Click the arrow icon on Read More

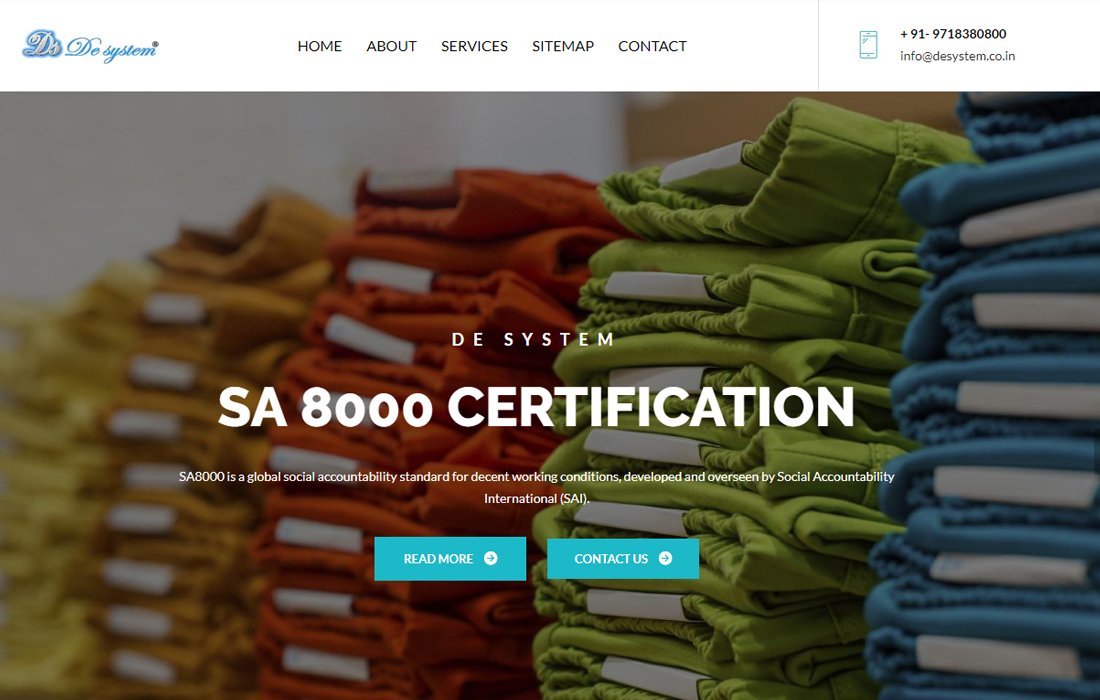click(490, 558)
